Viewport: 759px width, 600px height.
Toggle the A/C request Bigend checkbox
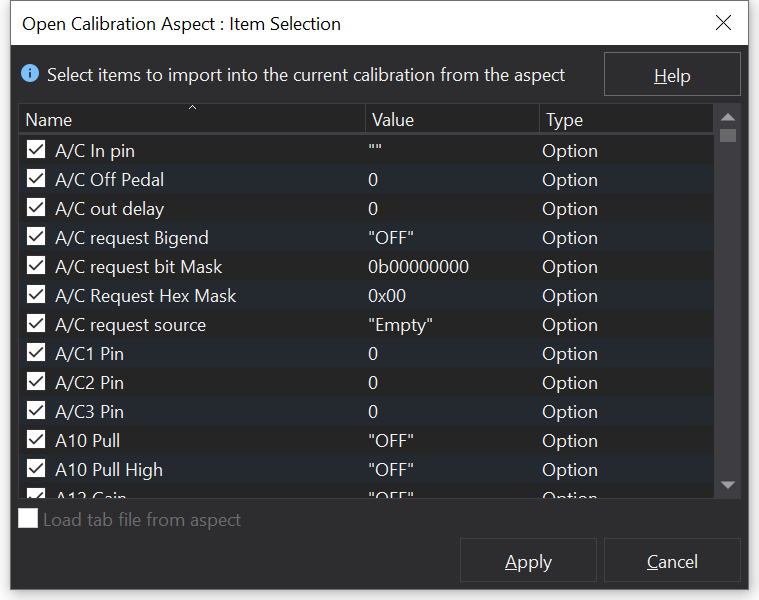tap(36, 237)
